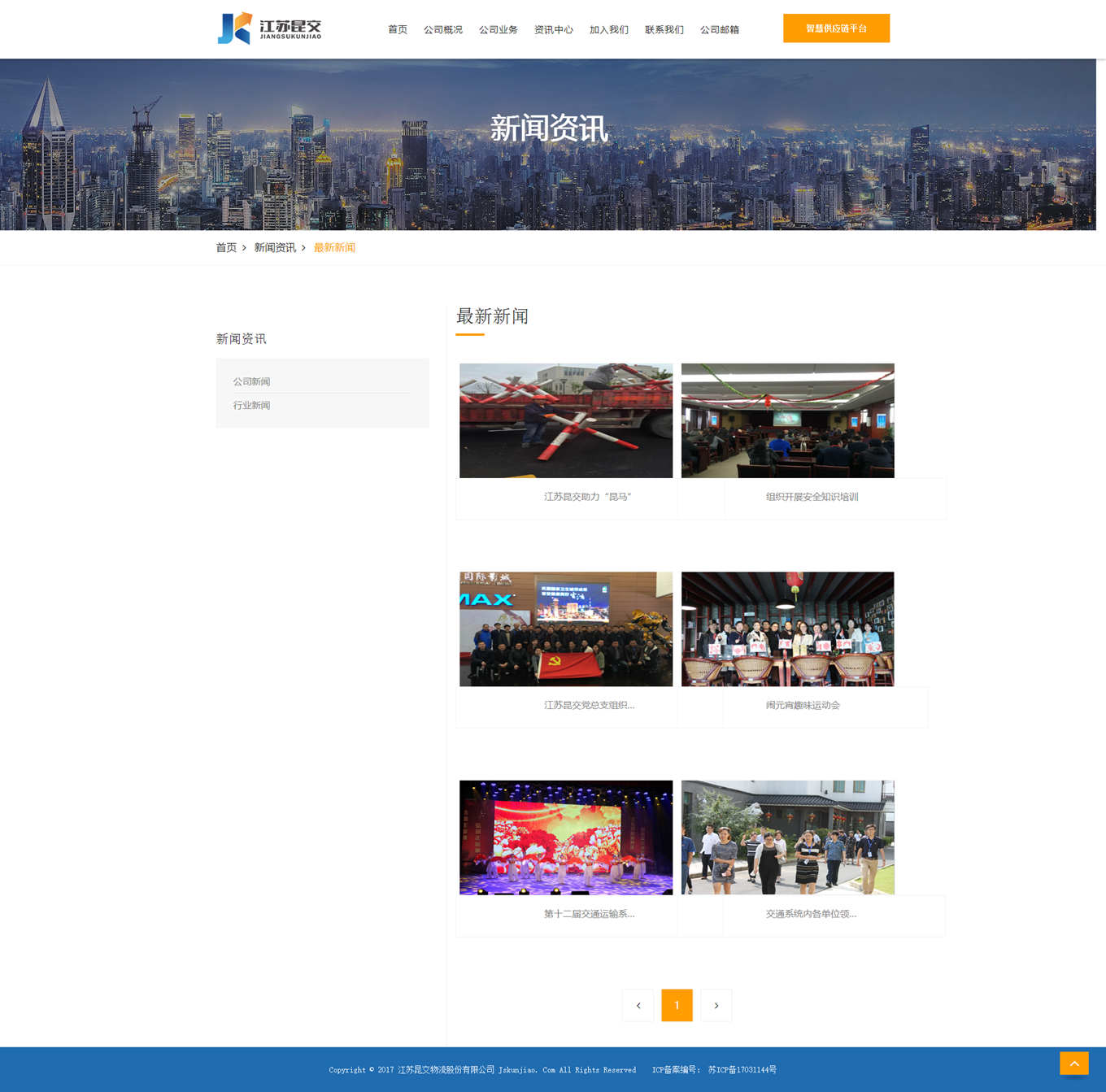
Task: Open the 加入我们 menu item
Action: [x=608, y=30]
